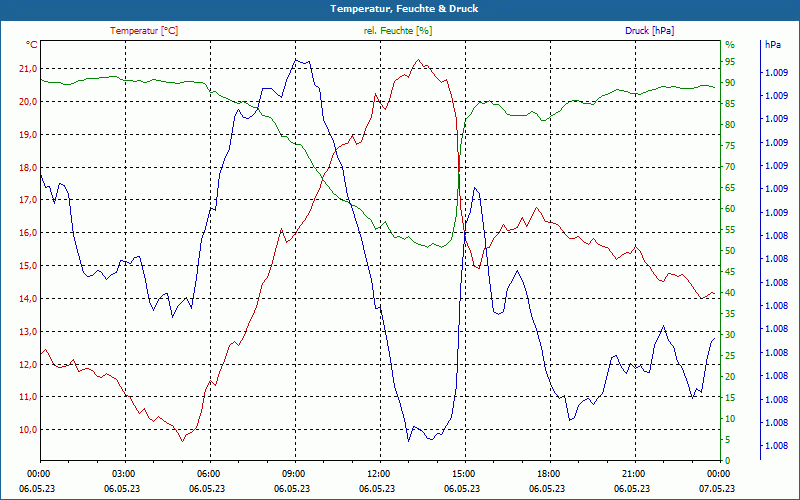Click the '65' humidity axis value
This screenshot has width=800, height=500.
click(x=730, y=188)
